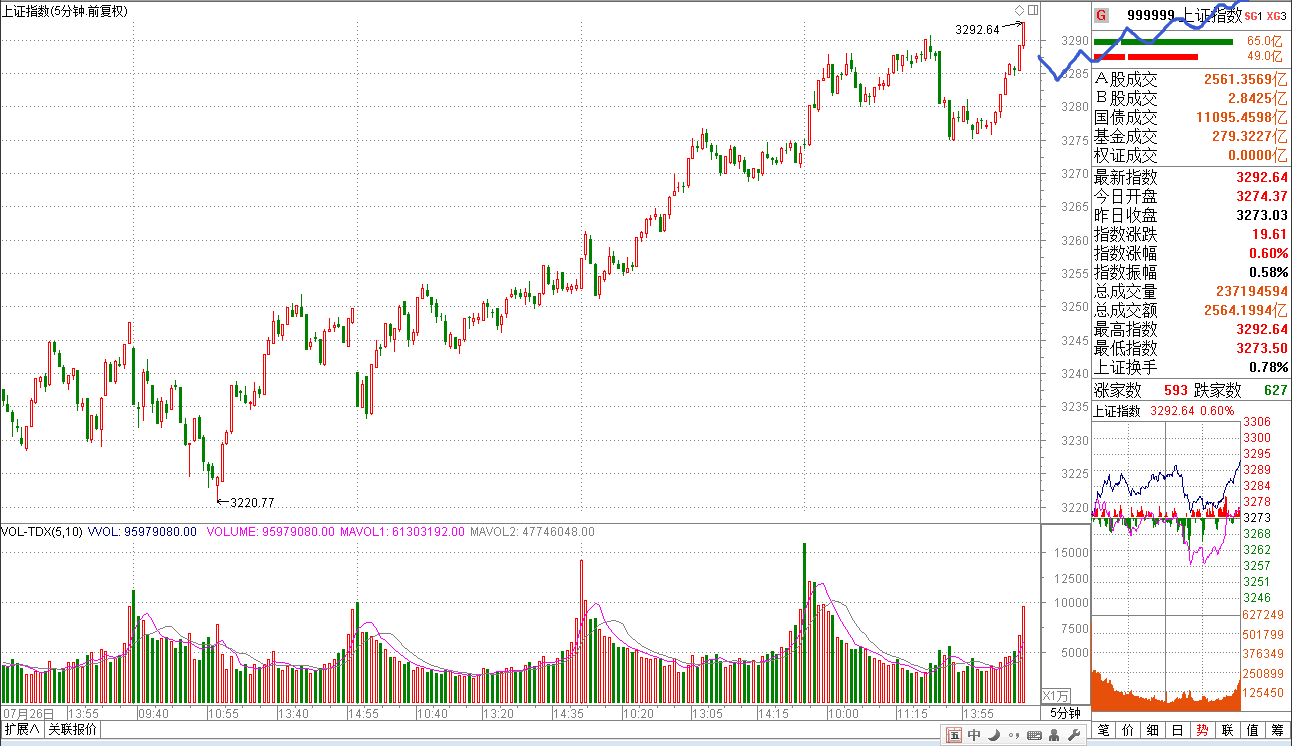This screenshot has width=1292, height=746.
Task: Click the split-panel icon at chart top-right
Action: click(x=1033, y=10)
